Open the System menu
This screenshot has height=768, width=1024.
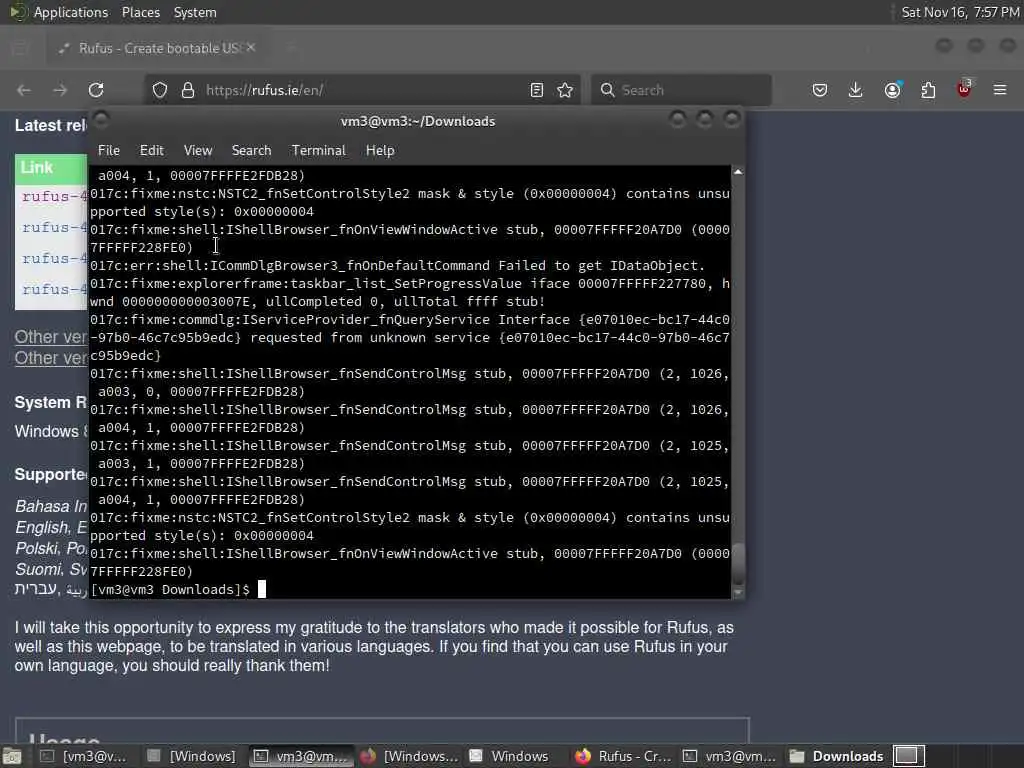(195, 12)
